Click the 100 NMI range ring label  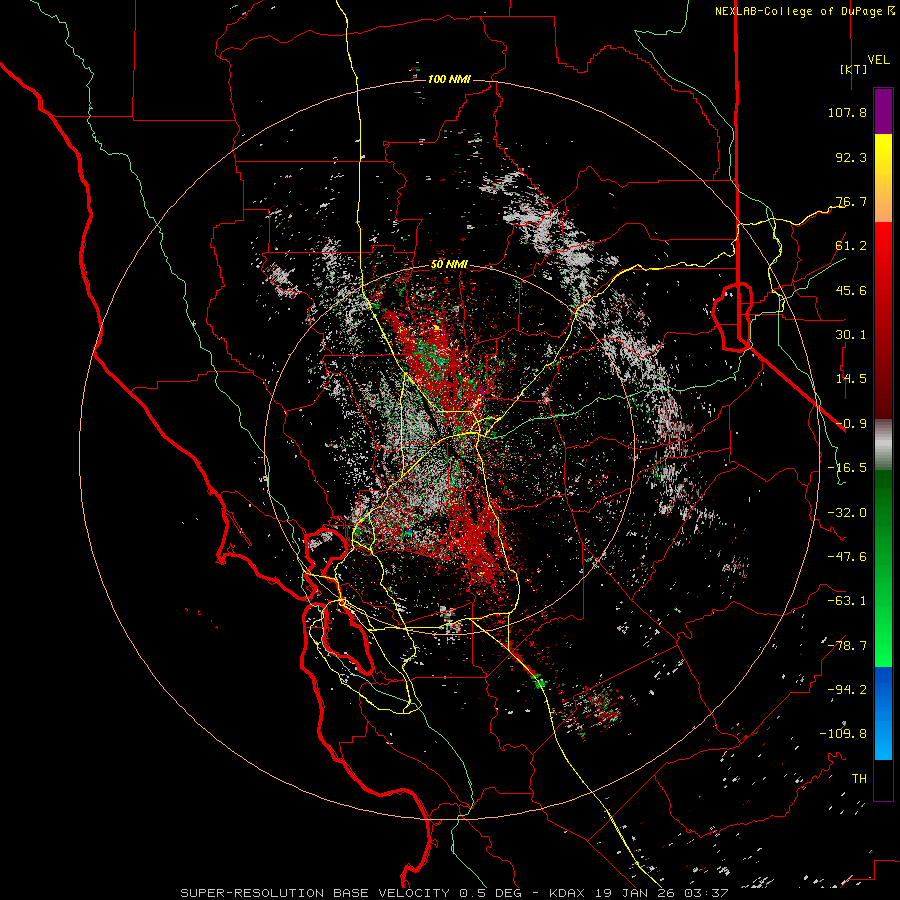click(449, 79)
